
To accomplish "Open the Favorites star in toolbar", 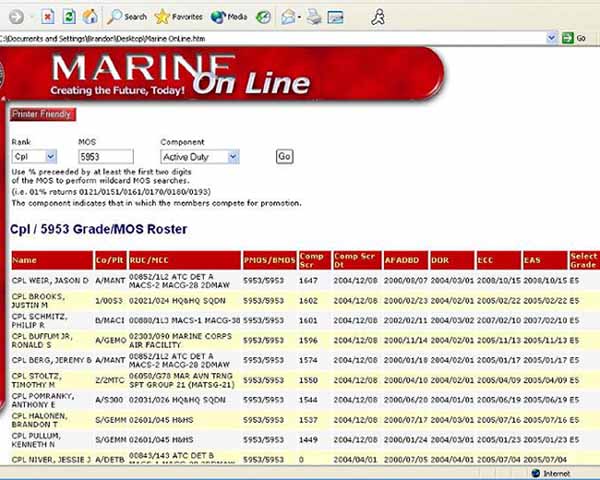I will point(179,17).
